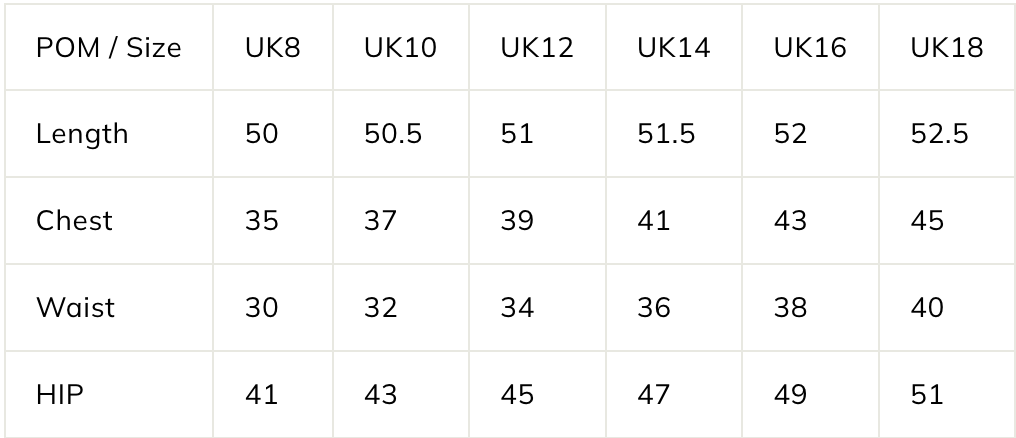Click the HIP value 41

tap(262, 395)
